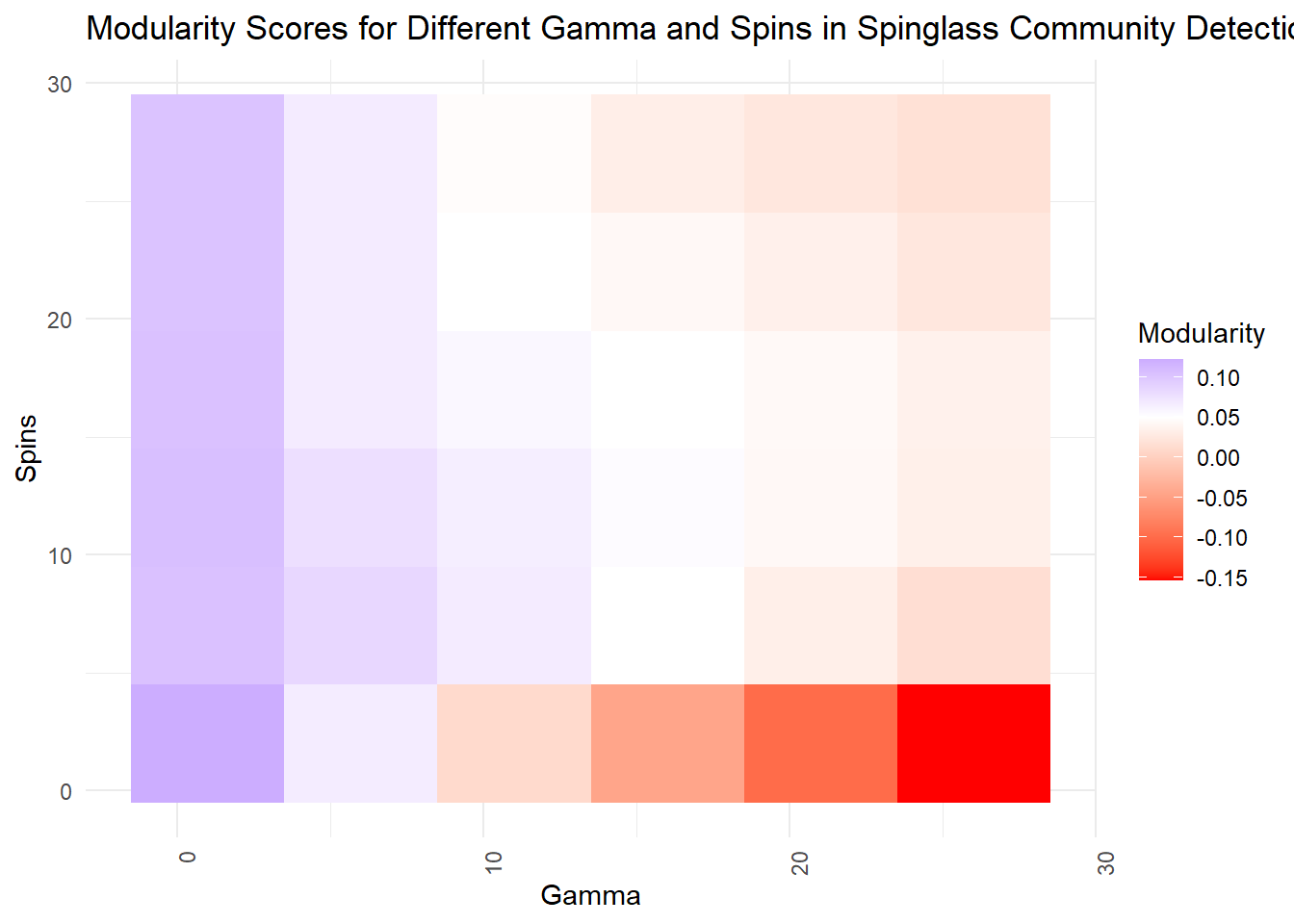The image size is (1294, 924).
Task: Click the Gamma axis tick label 30
Action: pos(1106,862)
